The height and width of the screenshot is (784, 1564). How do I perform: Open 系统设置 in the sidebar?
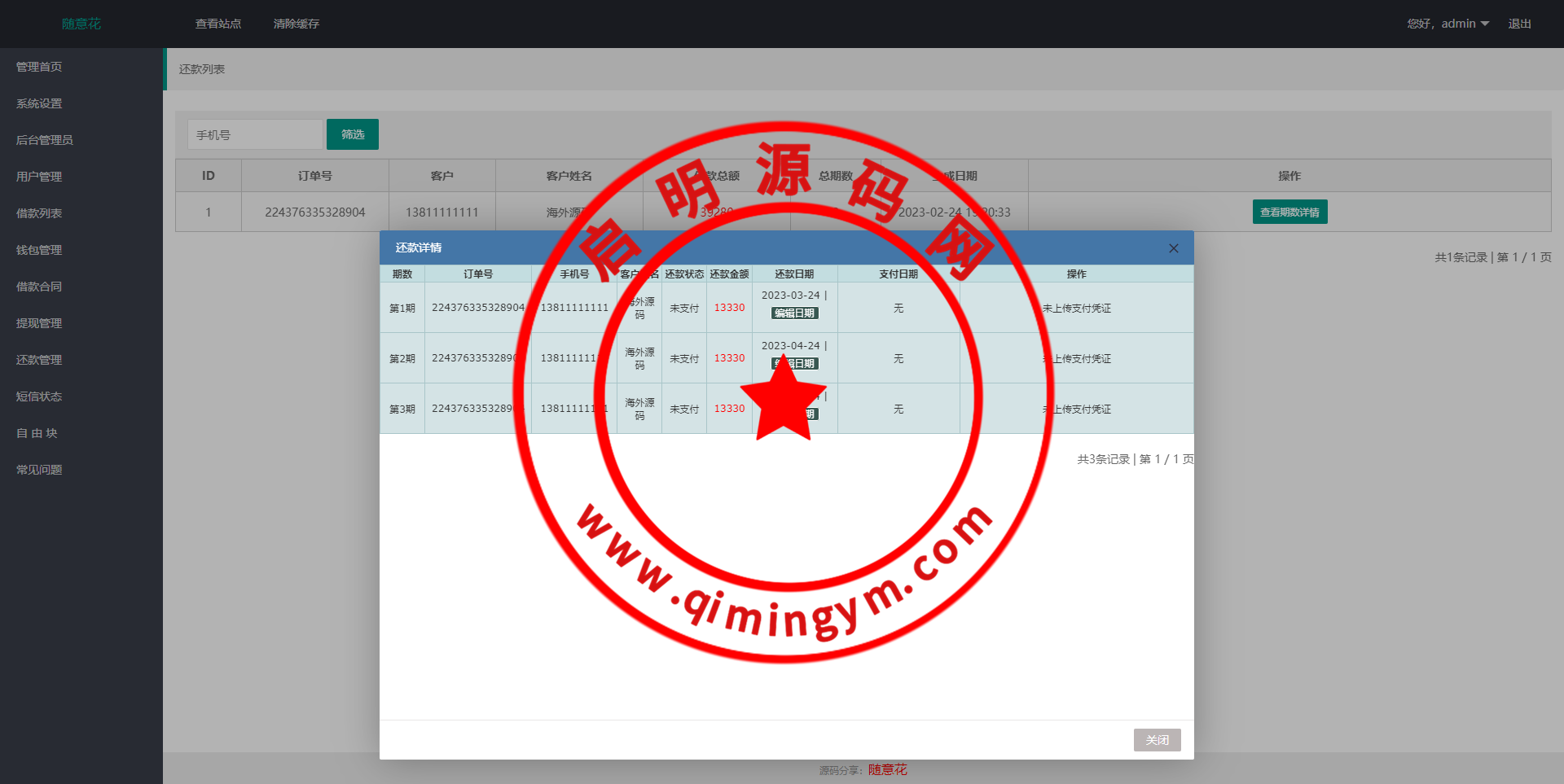[39, 103]
